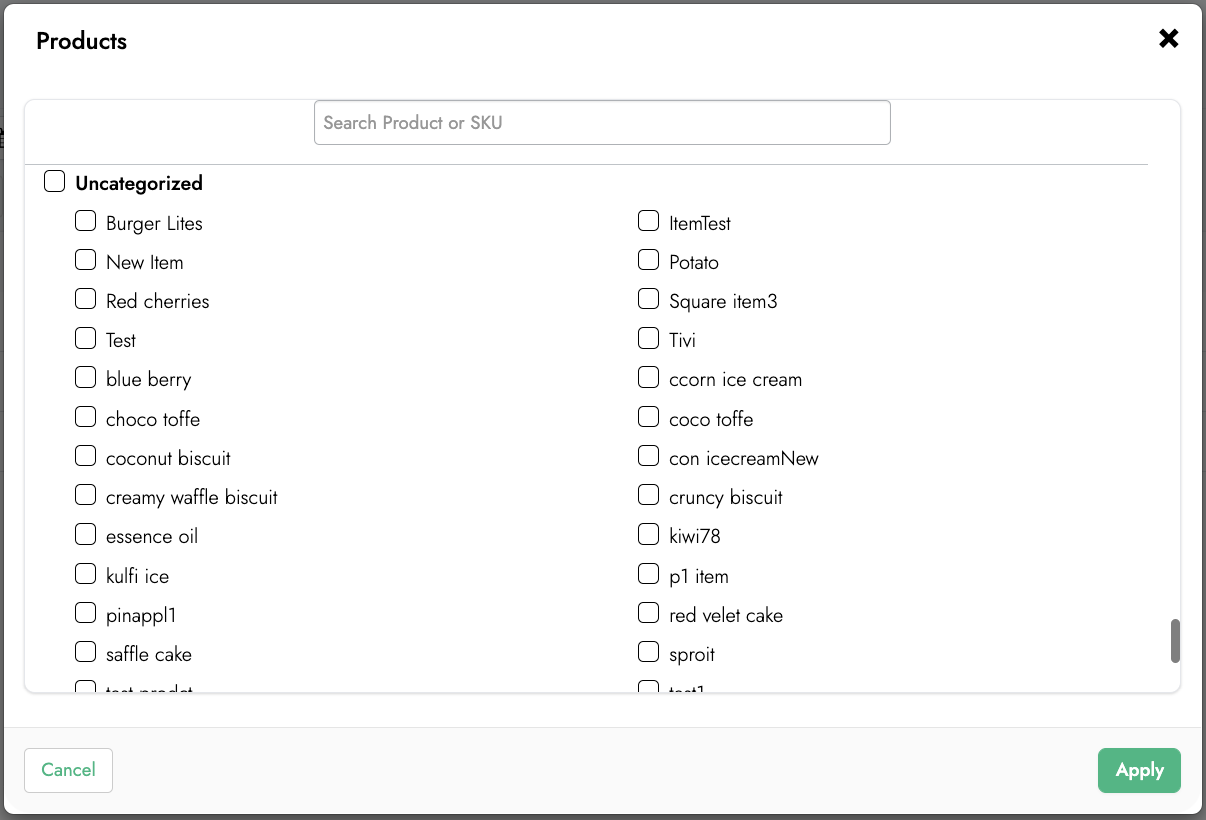
Task: Toggle the kiwi78 checkbox
Action: coord(649,534)
